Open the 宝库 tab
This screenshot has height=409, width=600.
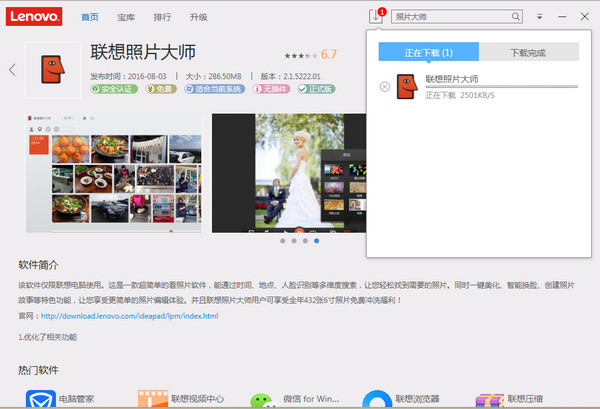pos(126,17)
